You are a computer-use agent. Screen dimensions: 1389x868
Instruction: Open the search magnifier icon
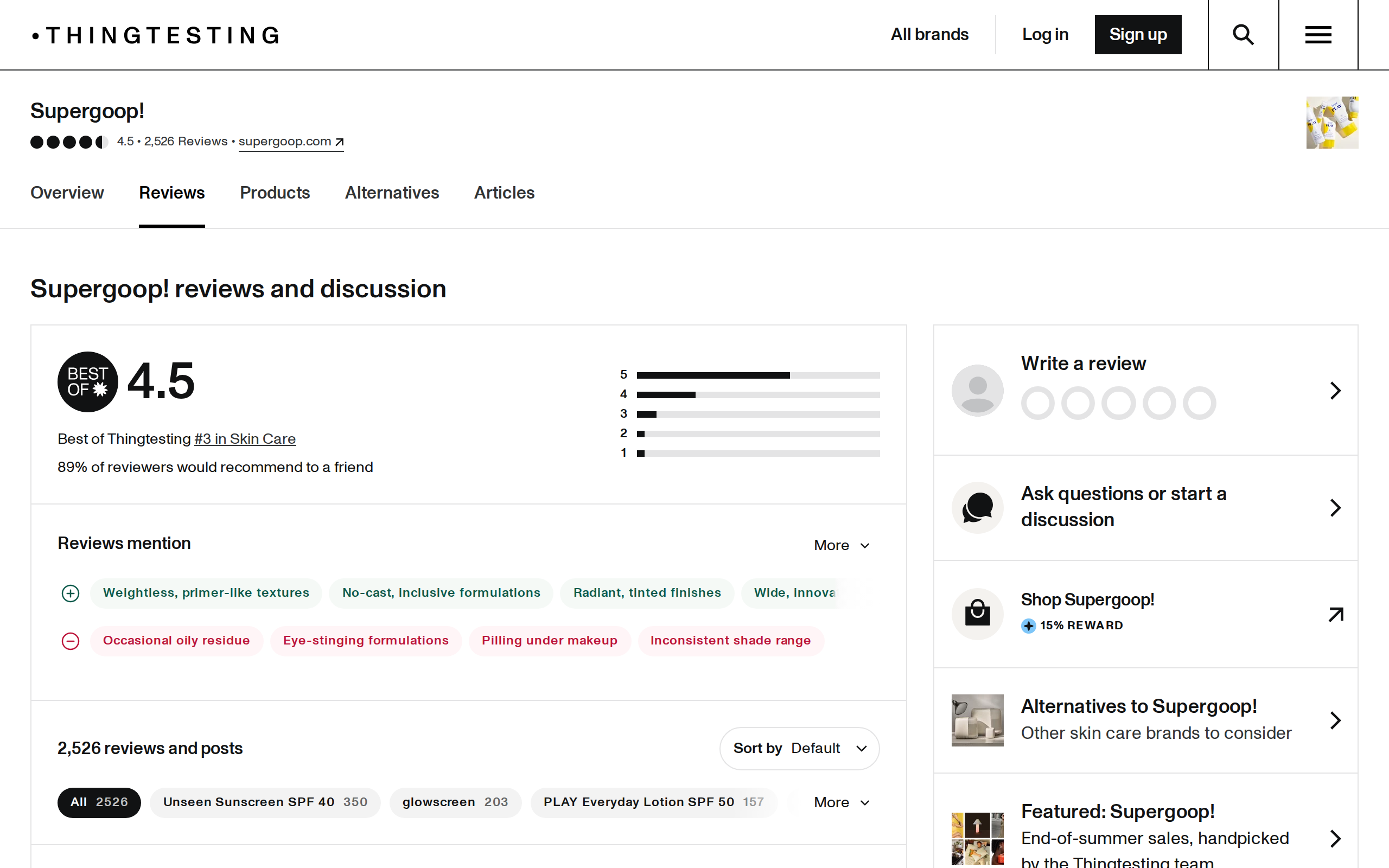[1243, 34]
